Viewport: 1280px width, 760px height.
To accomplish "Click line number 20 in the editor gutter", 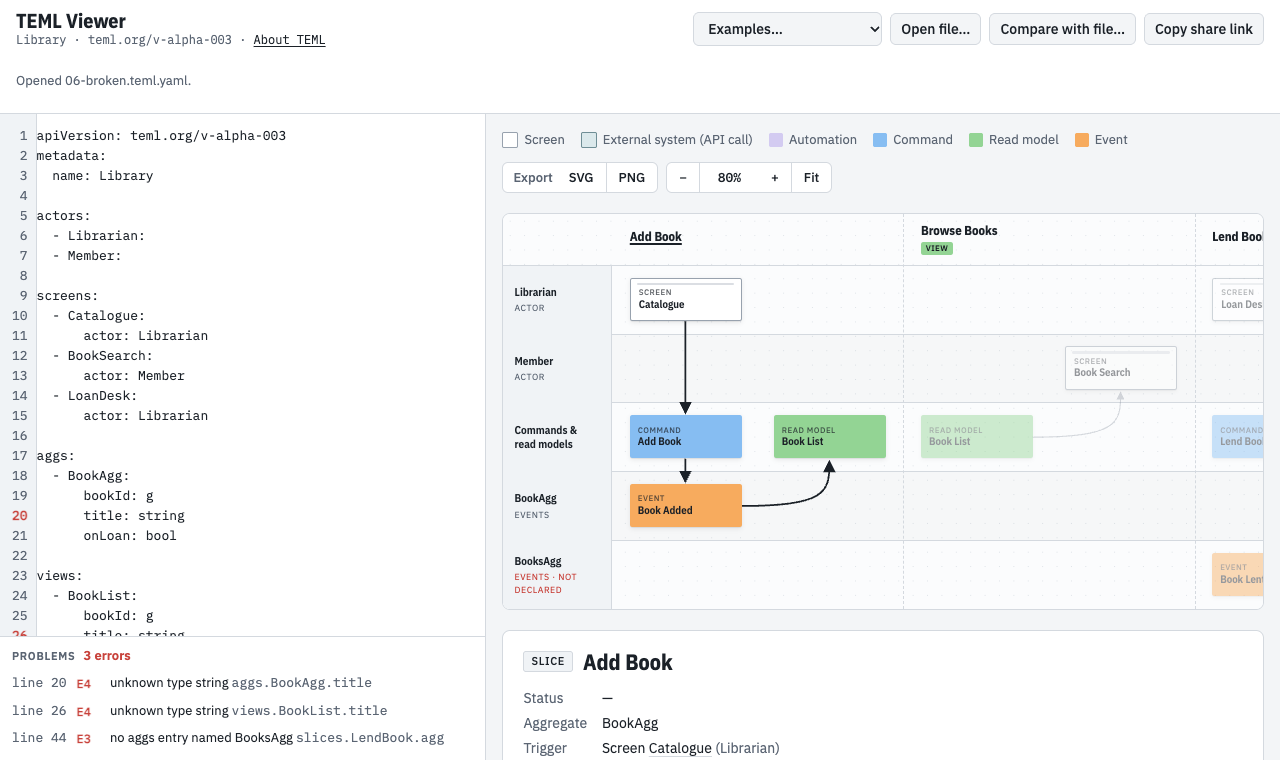I will [x=20, y=516].
